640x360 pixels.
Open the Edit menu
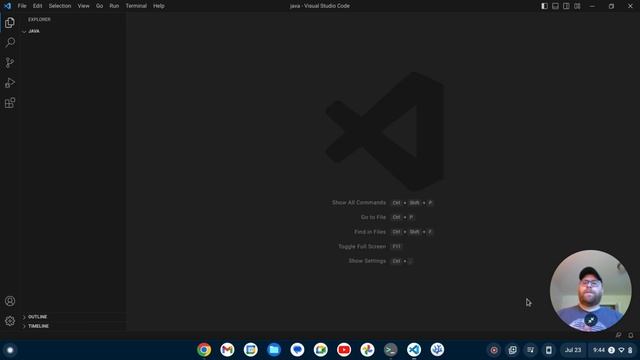click(x=38, y=6)
